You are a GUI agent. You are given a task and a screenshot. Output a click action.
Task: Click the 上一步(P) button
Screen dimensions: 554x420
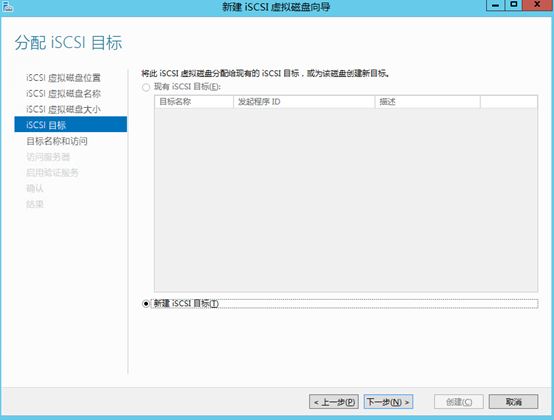coord(334,402)
